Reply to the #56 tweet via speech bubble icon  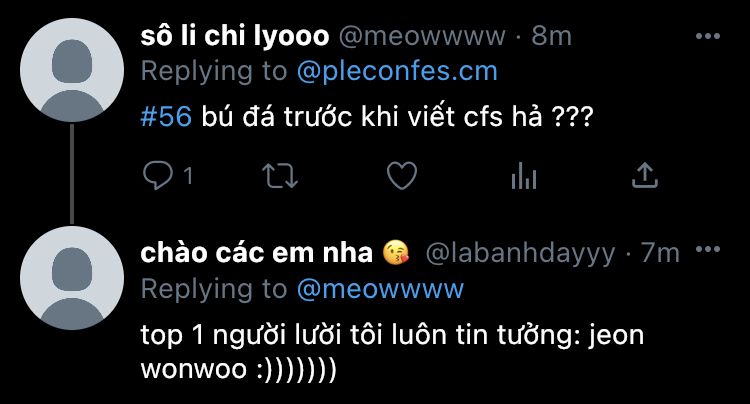point(158,175)
